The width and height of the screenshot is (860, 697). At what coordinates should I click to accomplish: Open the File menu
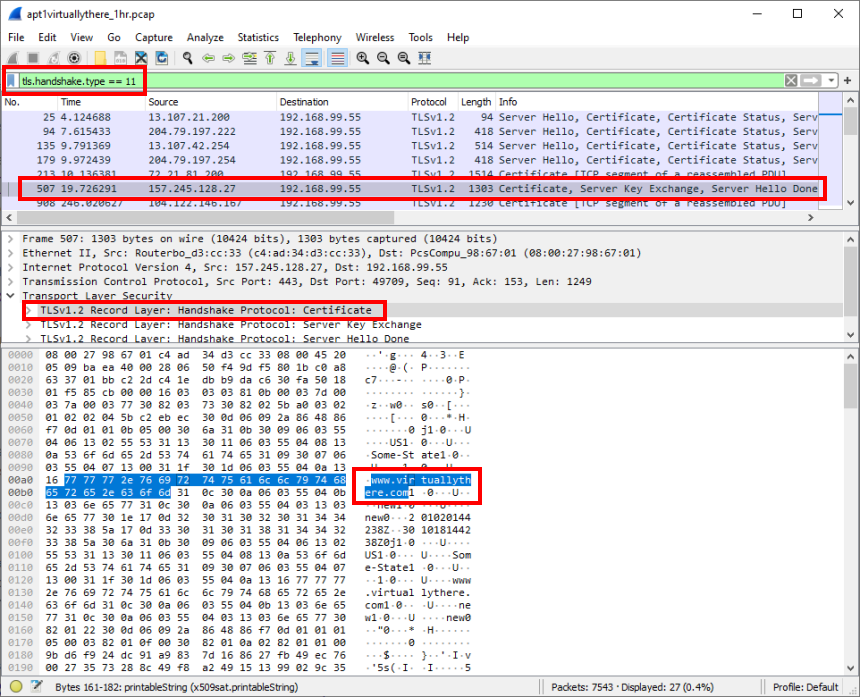pos(16,37)
